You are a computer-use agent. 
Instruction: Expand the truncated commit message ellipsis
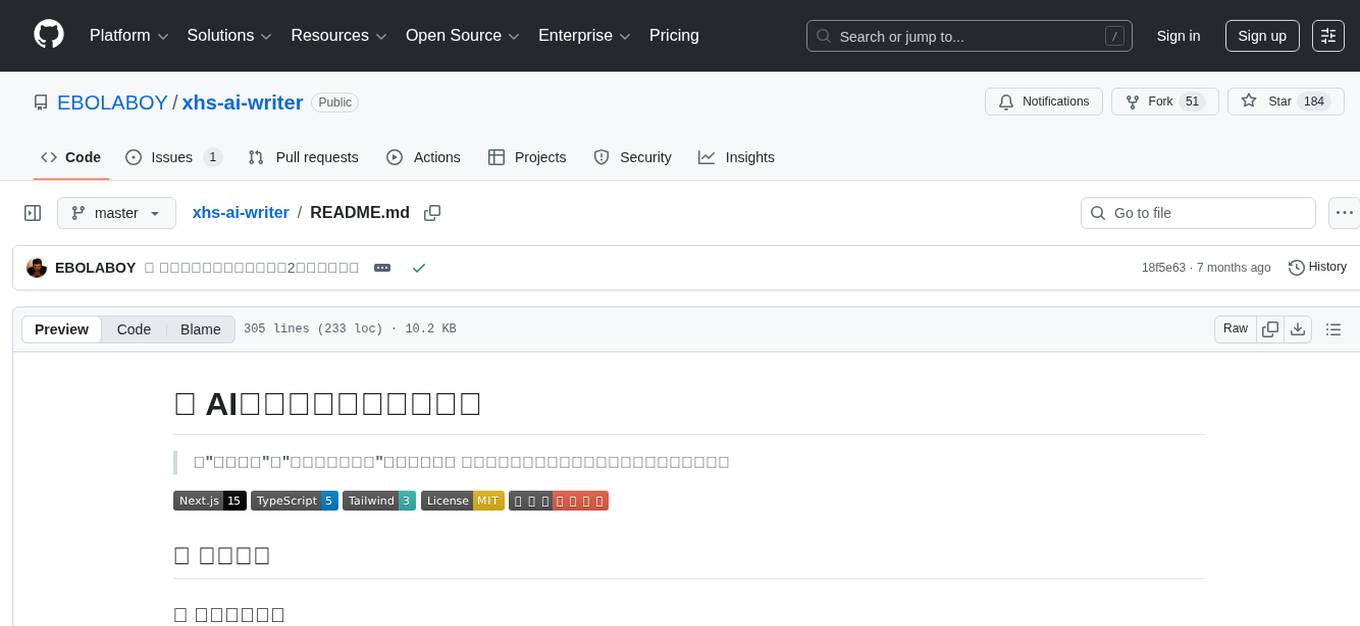click(x=382, y=267)
